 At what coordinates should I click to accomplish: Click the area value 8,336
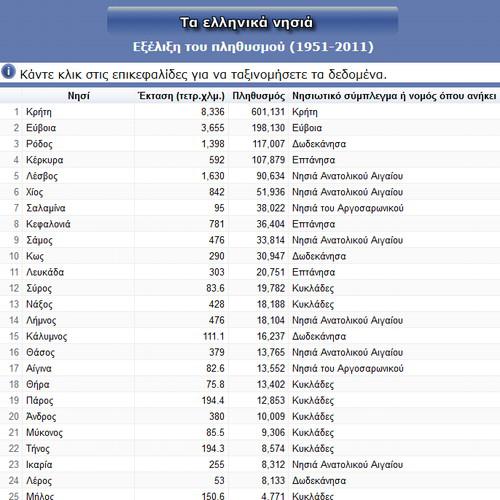point(213,112)
